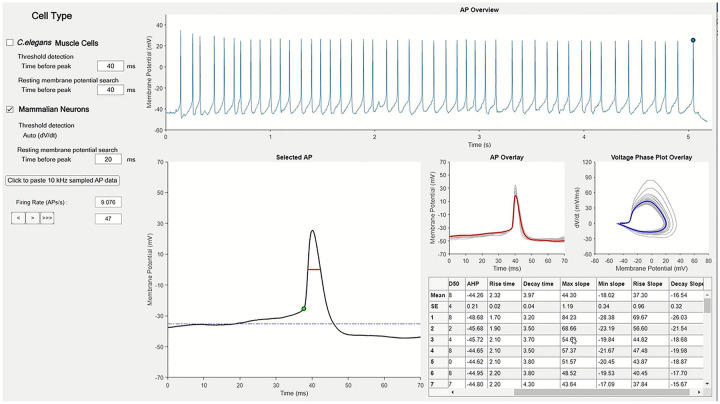Click the Rise time column header

coord(504,284)
